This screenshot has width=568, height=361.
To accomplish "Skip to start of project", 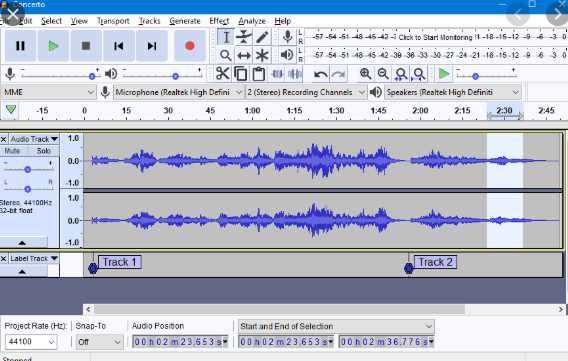I will click(119, 46).
